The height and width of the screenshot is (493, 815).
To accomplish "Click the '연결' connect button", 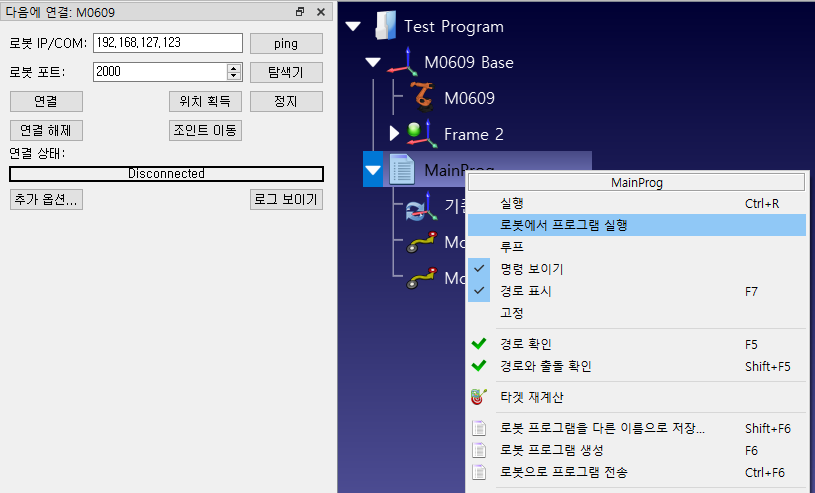I will click(46, 101).
